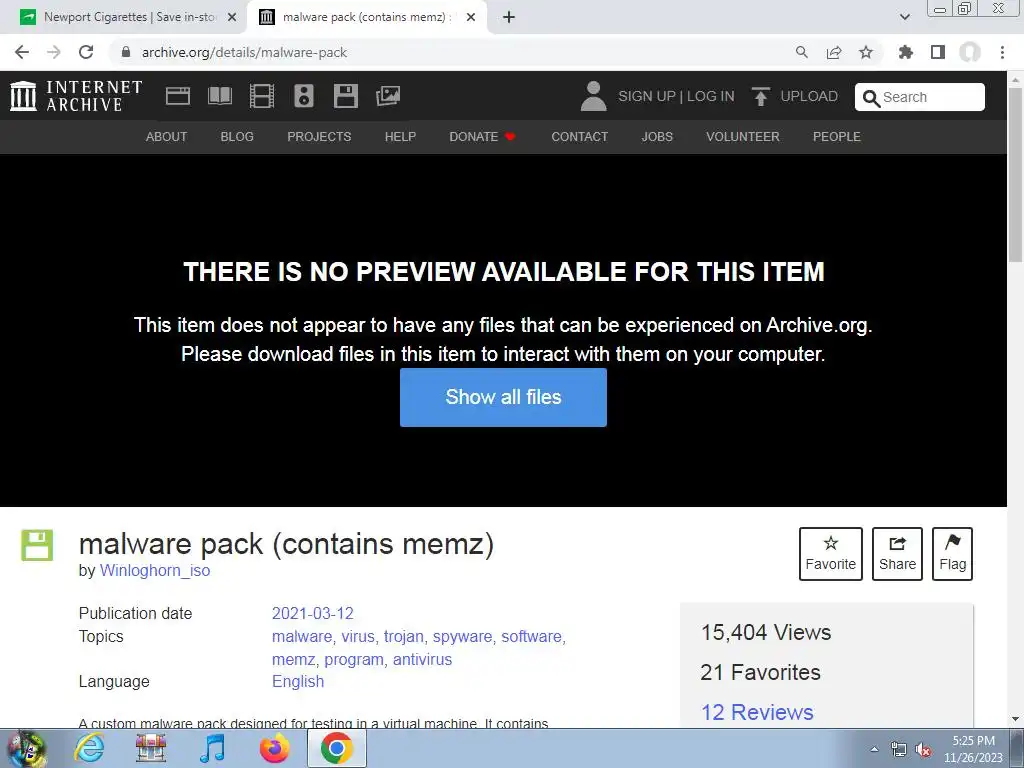
Task: Click the magnifier icon in Archive search box
Action: [871, 98]
